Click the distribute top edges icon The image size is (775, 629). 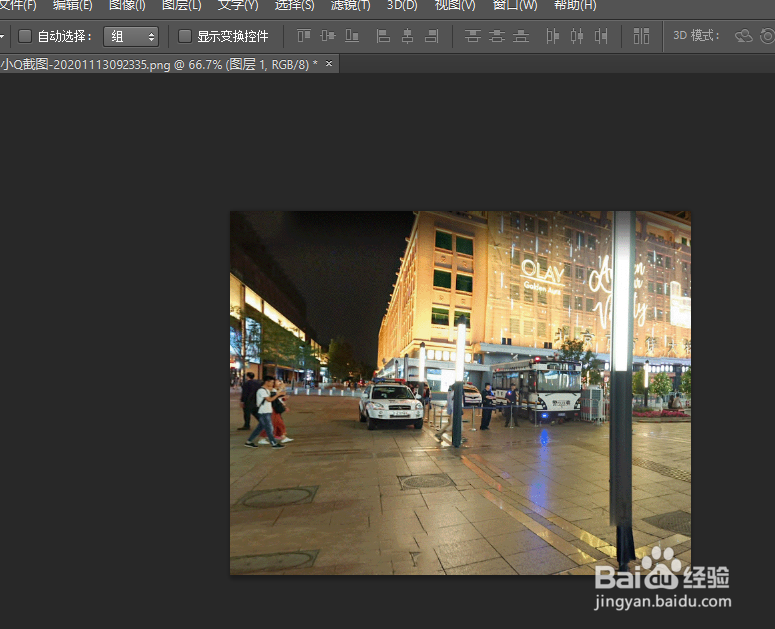[x=473, y=36]
